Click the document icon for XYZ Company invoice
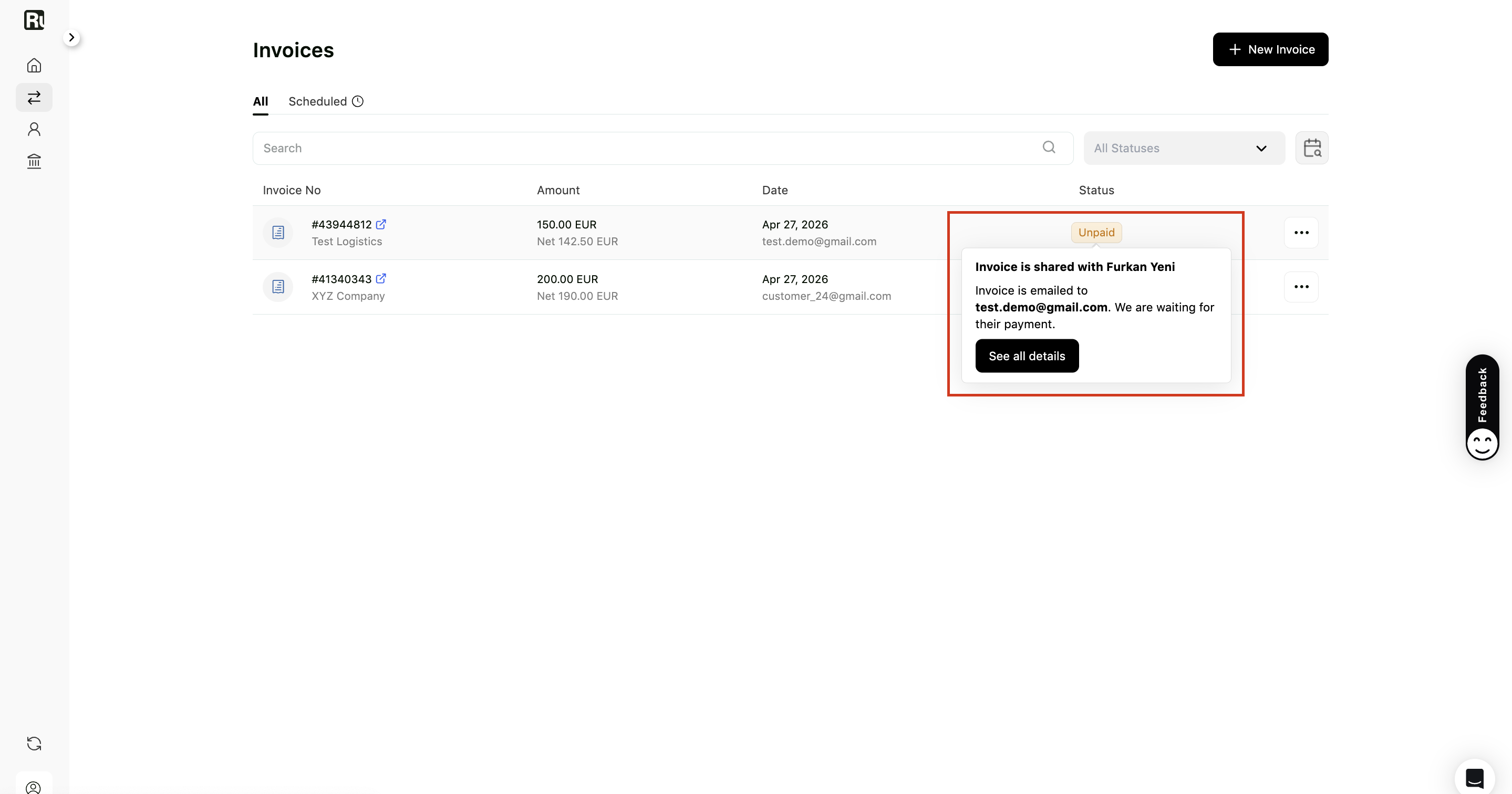Image resolution: width=1512 pixels, height=794 pixels. (278, 286)
